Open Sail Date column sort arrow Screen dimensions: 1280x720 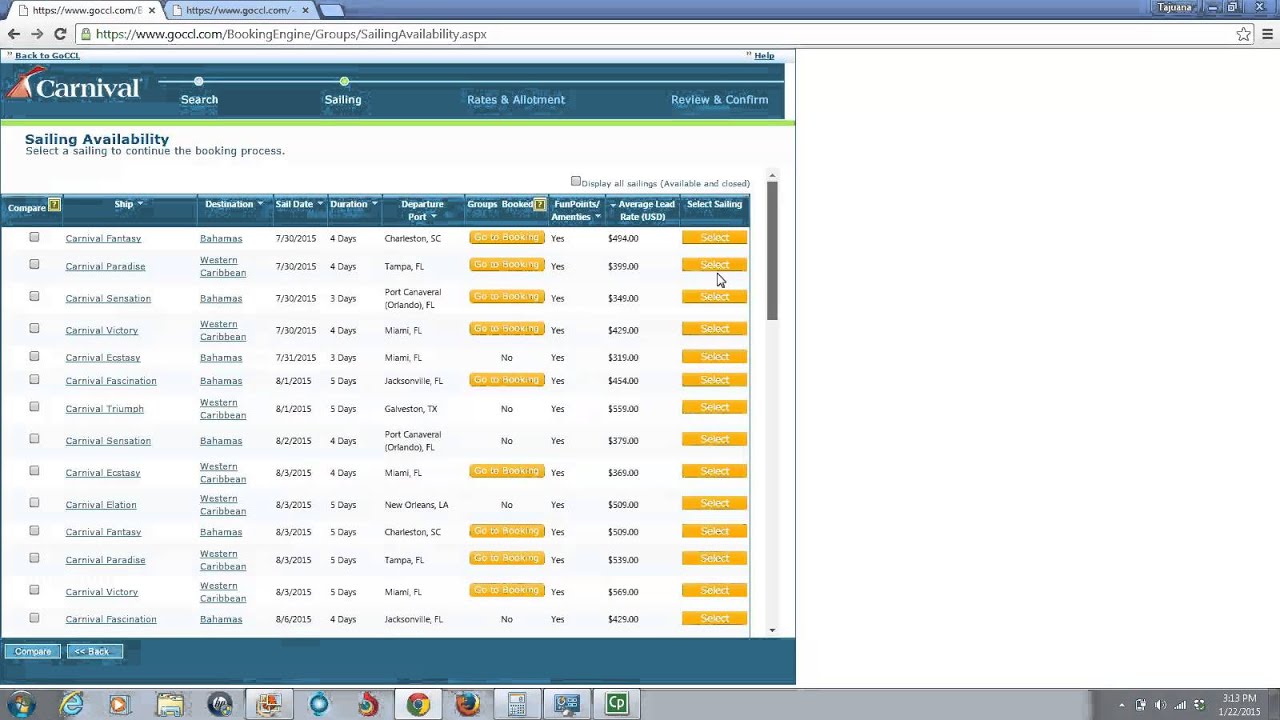(x=320, y=204)
